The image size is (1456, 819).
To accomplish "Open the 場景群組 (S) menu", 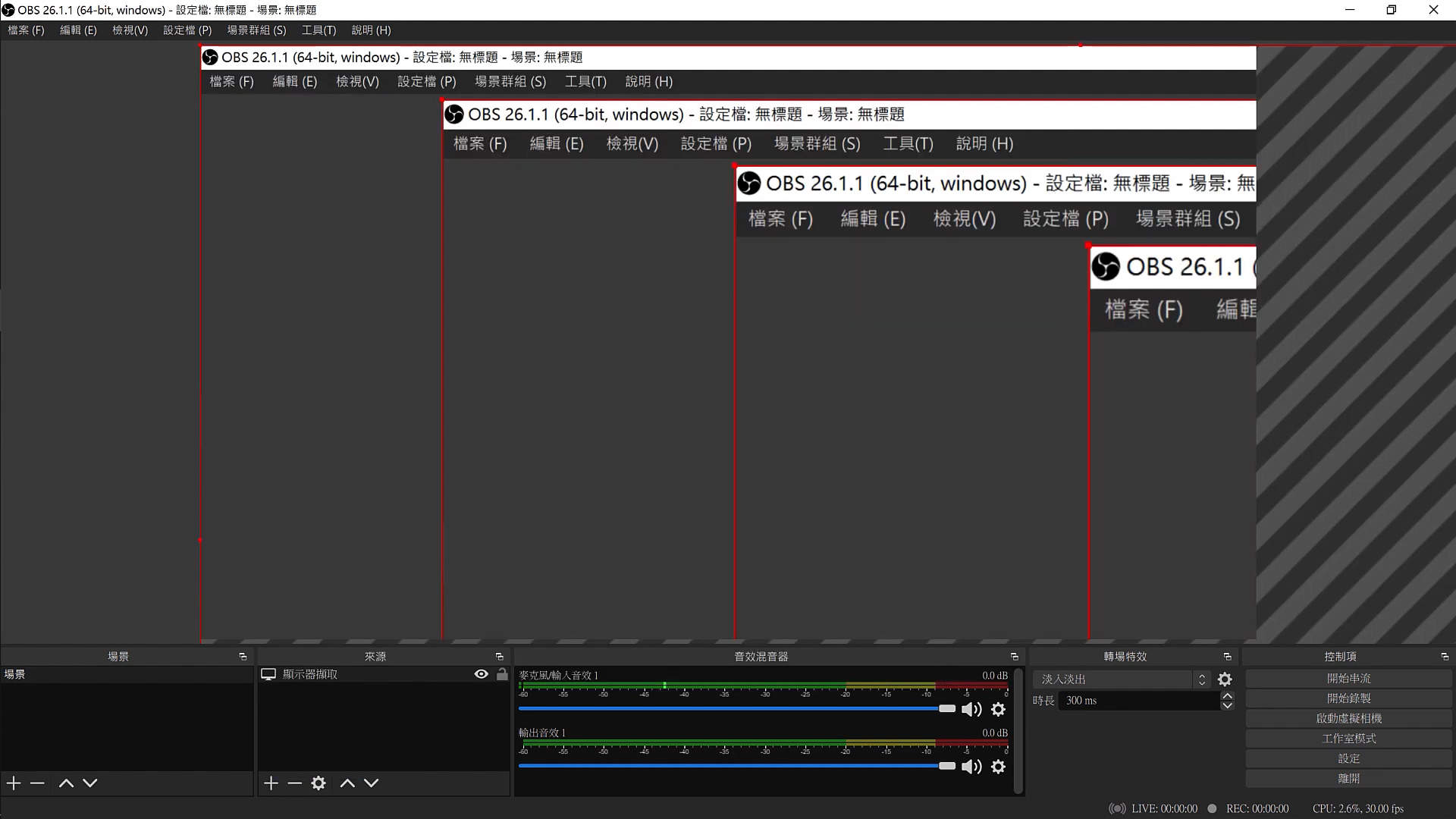I will coord(256,30).
